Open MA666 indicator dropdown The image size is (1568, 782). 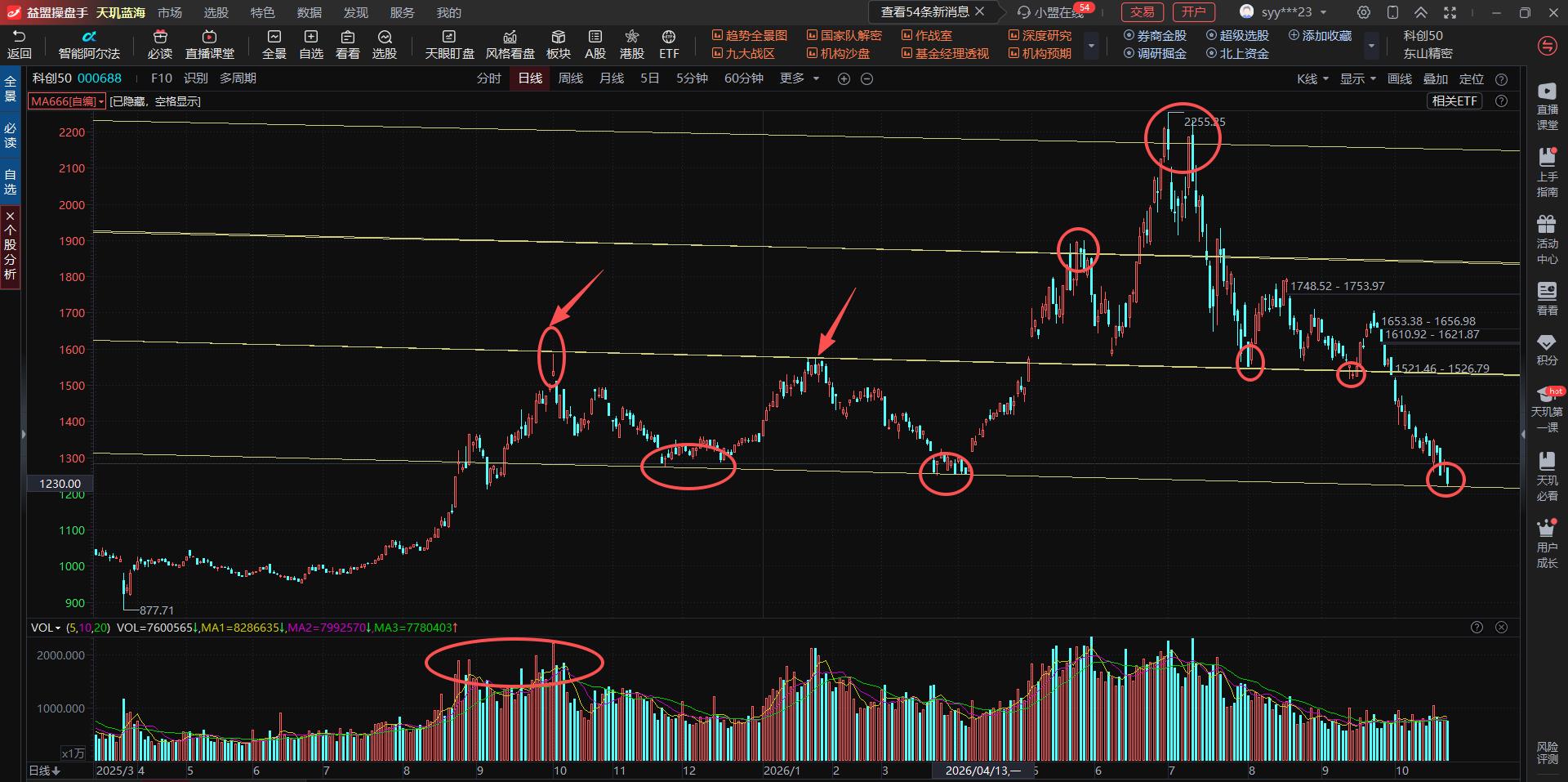point(67,101)
